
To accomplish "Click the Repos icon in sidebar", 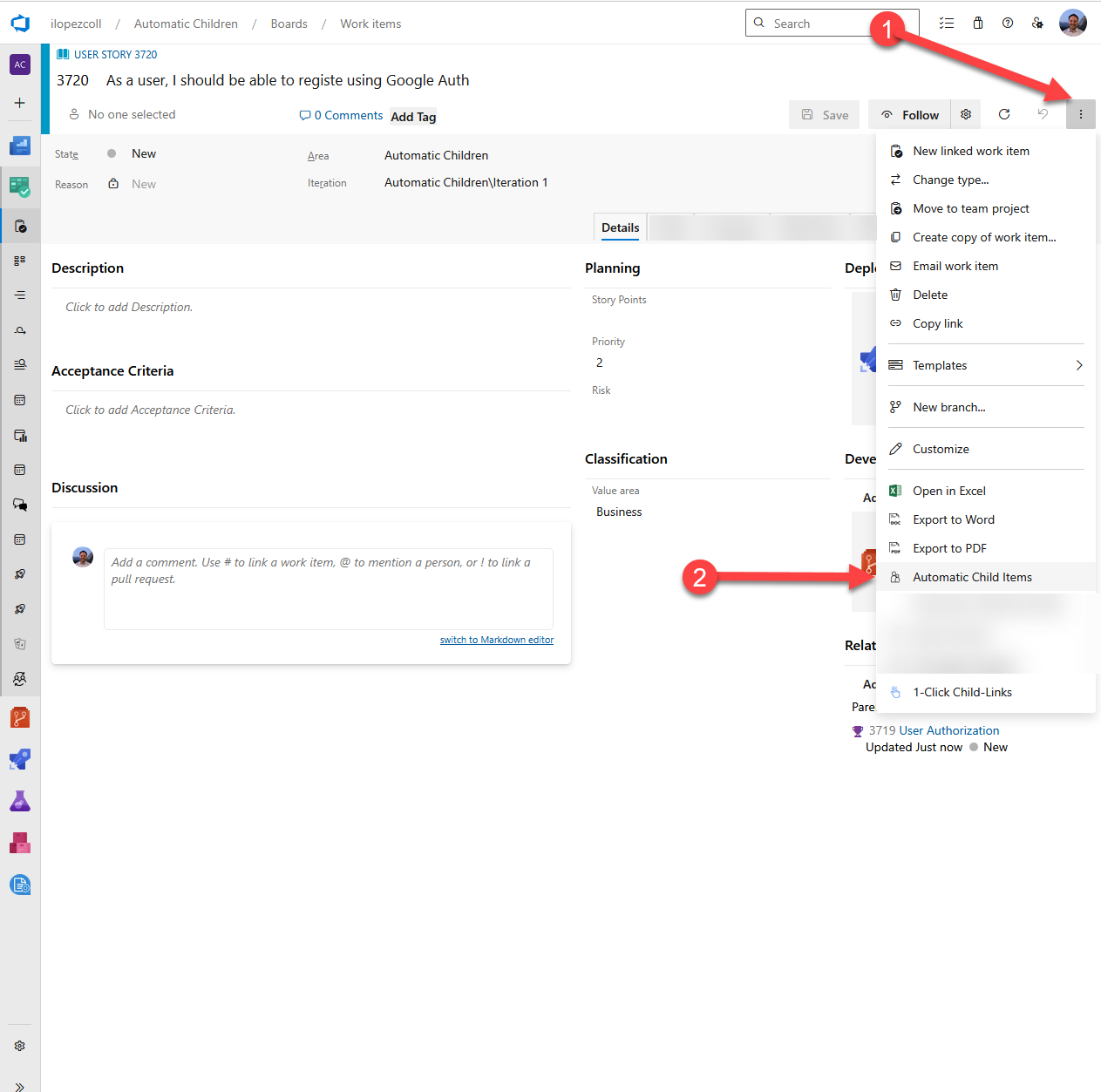I will [20, 717].
